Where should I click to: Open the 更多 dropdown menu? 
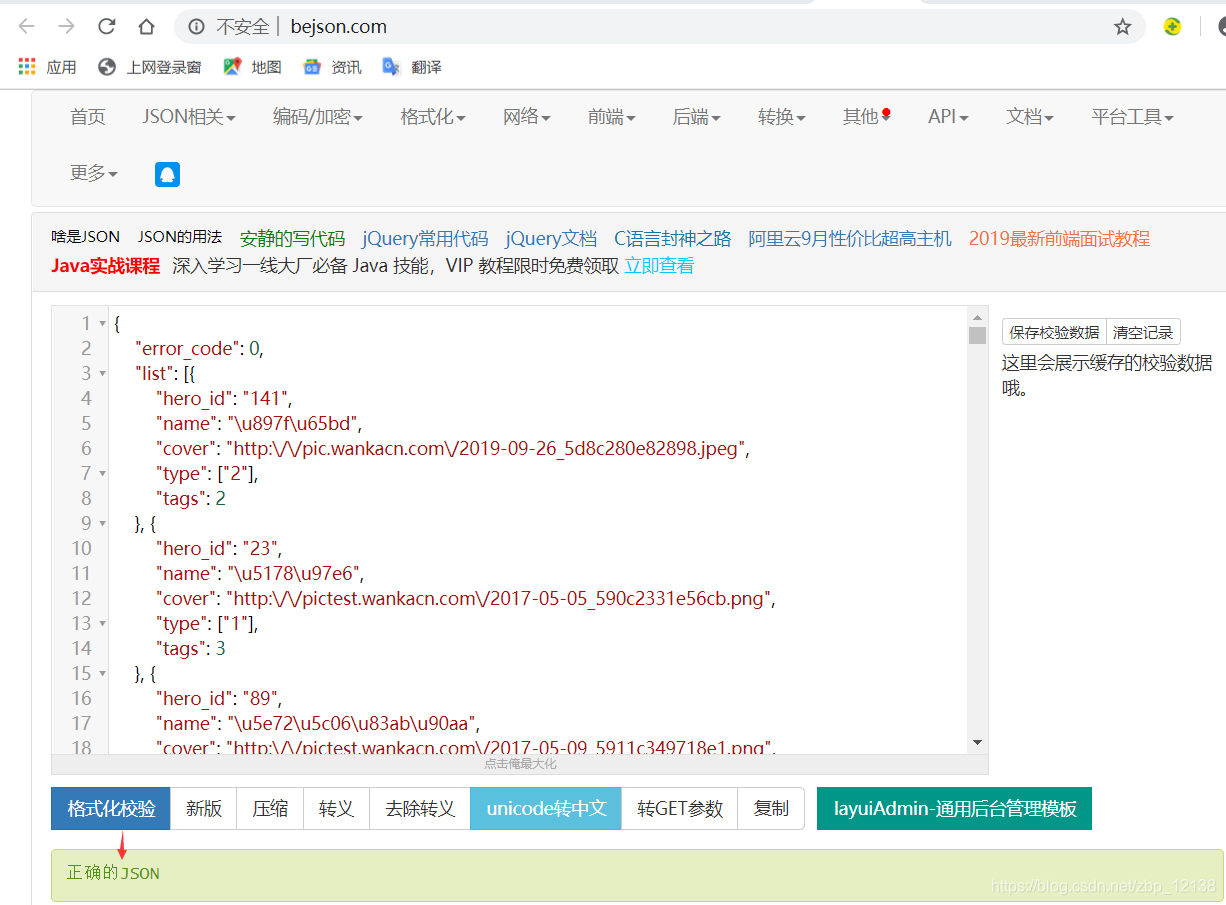pyautogui.click(x=94, y=173)
